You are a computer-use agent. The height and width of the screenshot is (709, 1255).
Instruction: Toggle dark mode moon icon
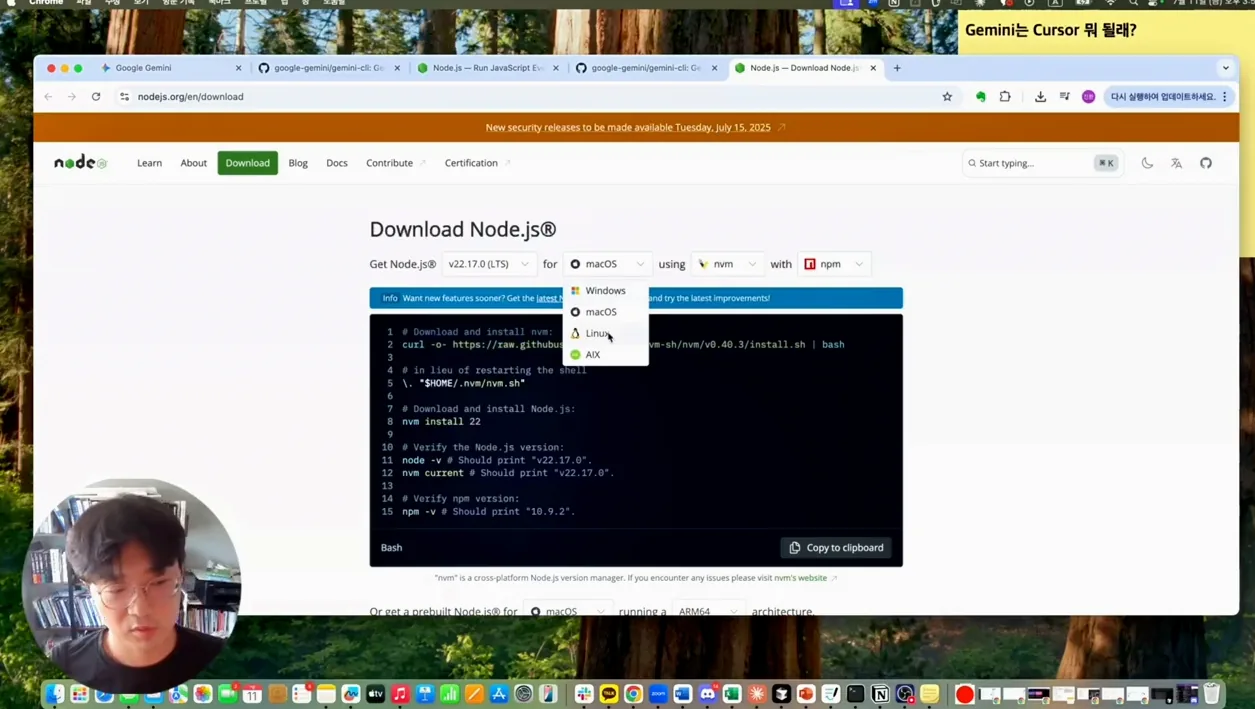[x=1147, y=163]
